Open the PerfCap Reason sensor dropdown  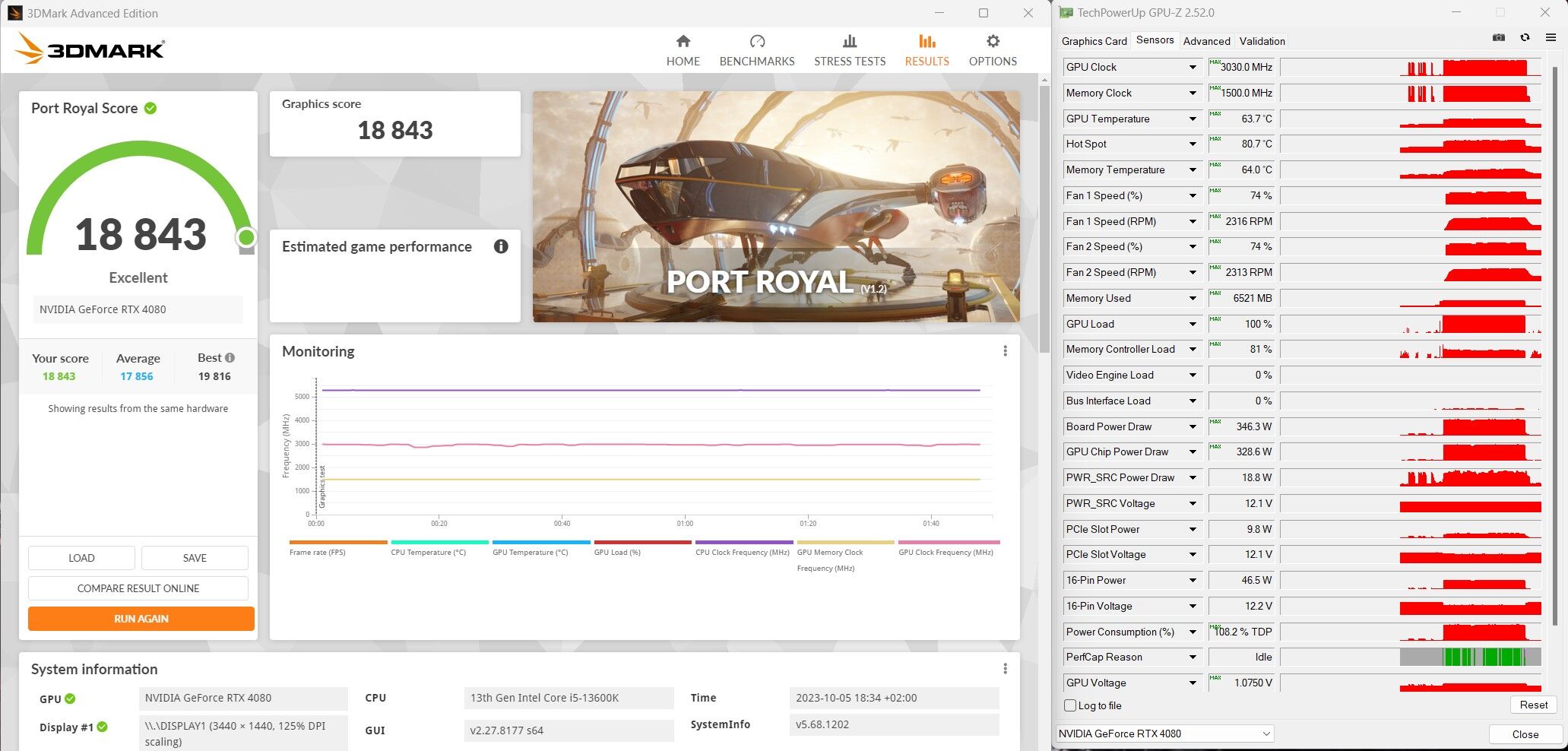[x=1193, y=658]
